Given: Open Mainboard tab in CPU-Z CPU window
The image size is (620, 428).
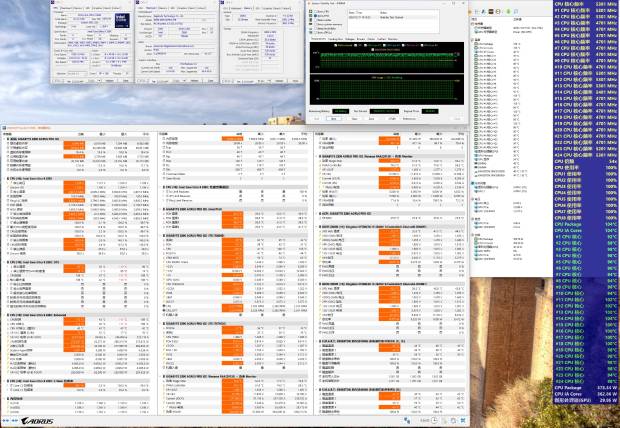Looking at the screenshot, I should point(64,8).
